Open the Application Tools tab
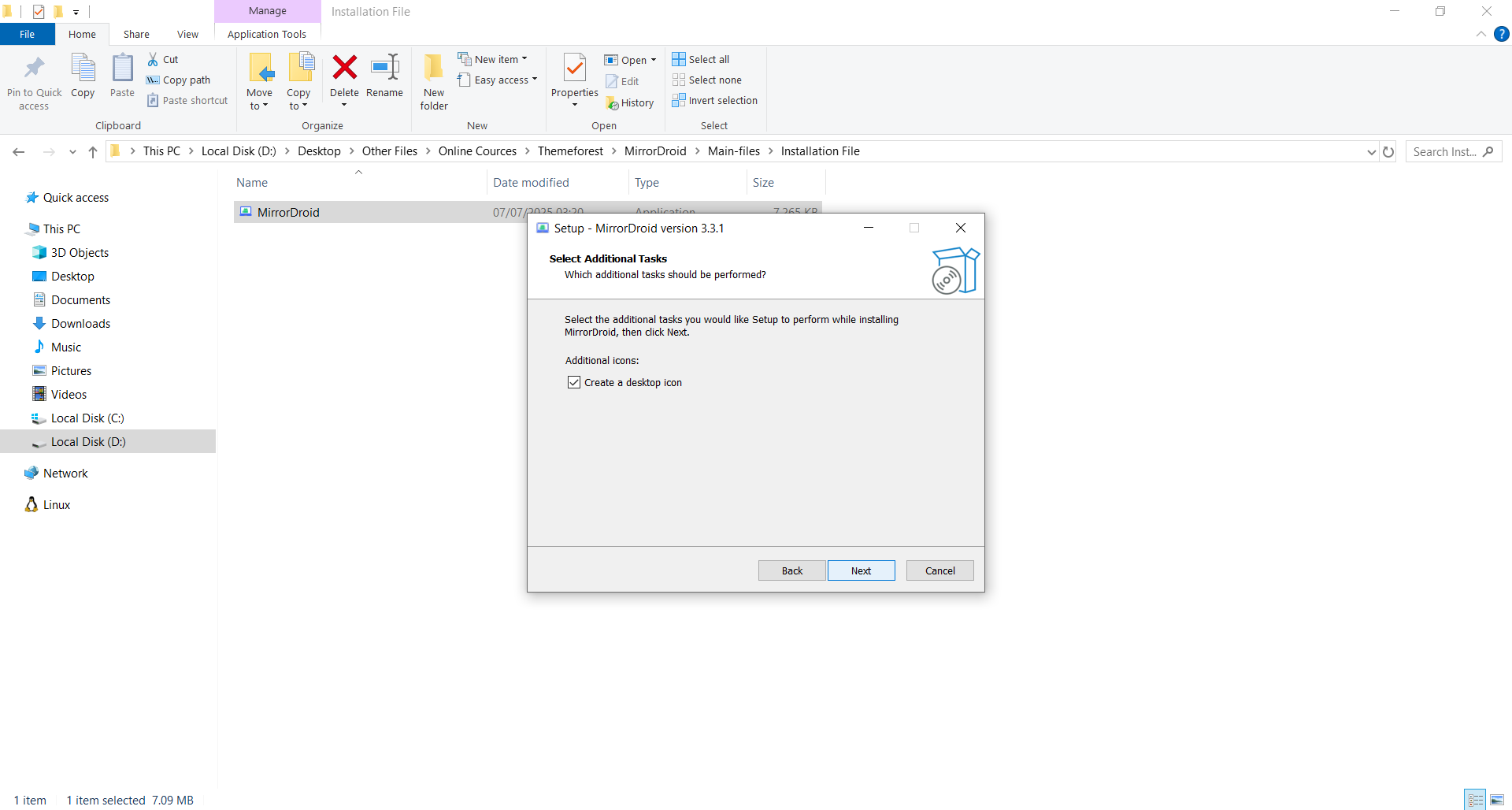 [267, 34]
